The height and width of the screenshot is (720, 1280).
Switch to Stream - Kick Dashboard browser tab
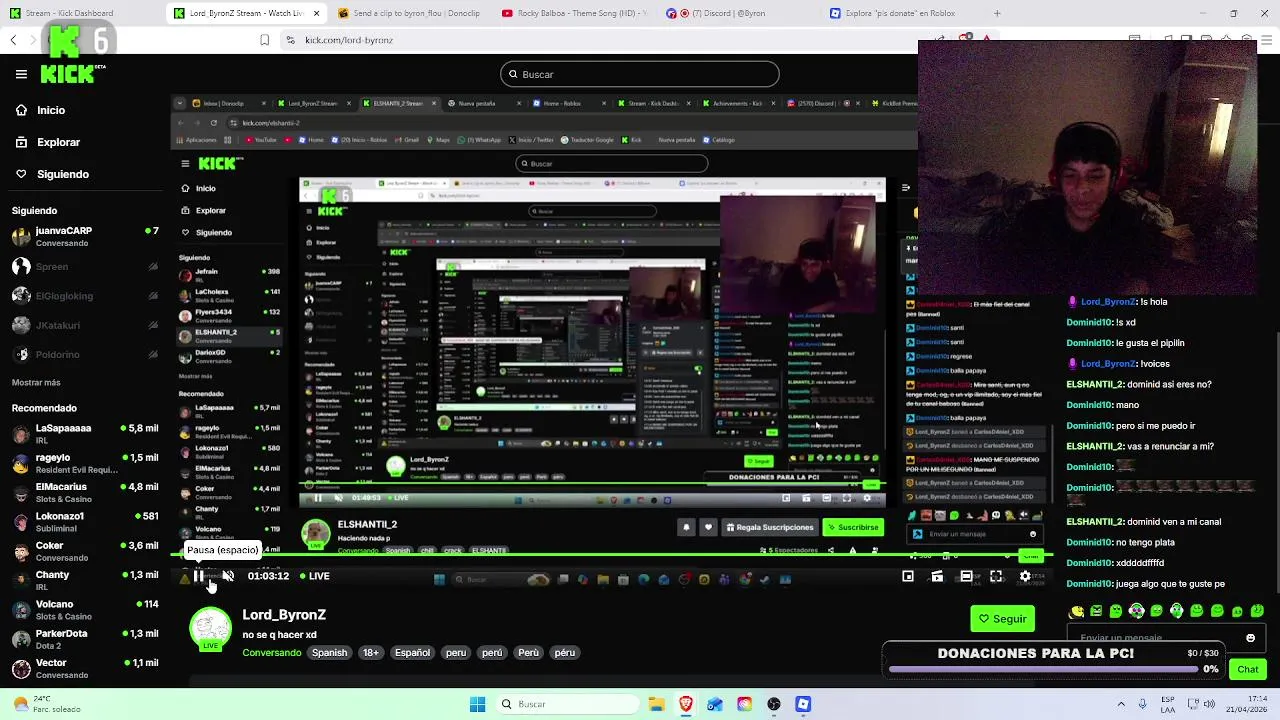coord(82,13)
